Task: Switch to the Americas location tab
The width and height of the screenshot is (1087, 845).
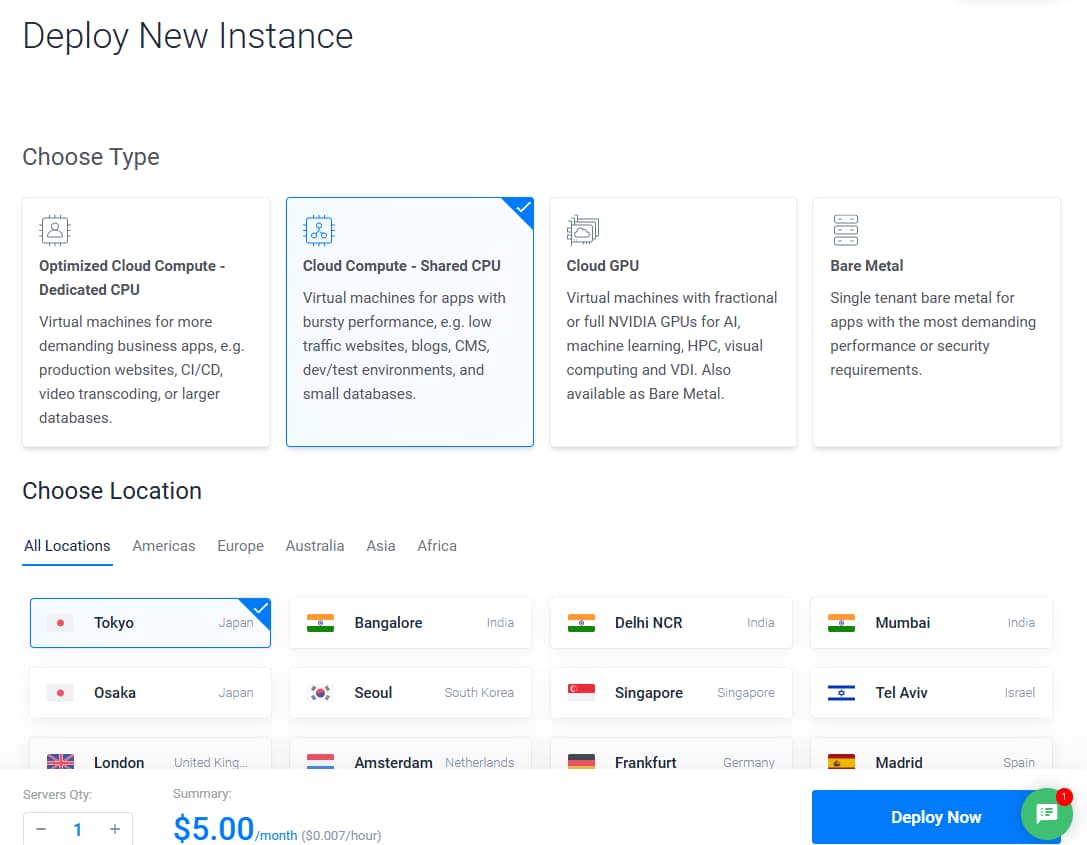Action: (x=164, y=546)
